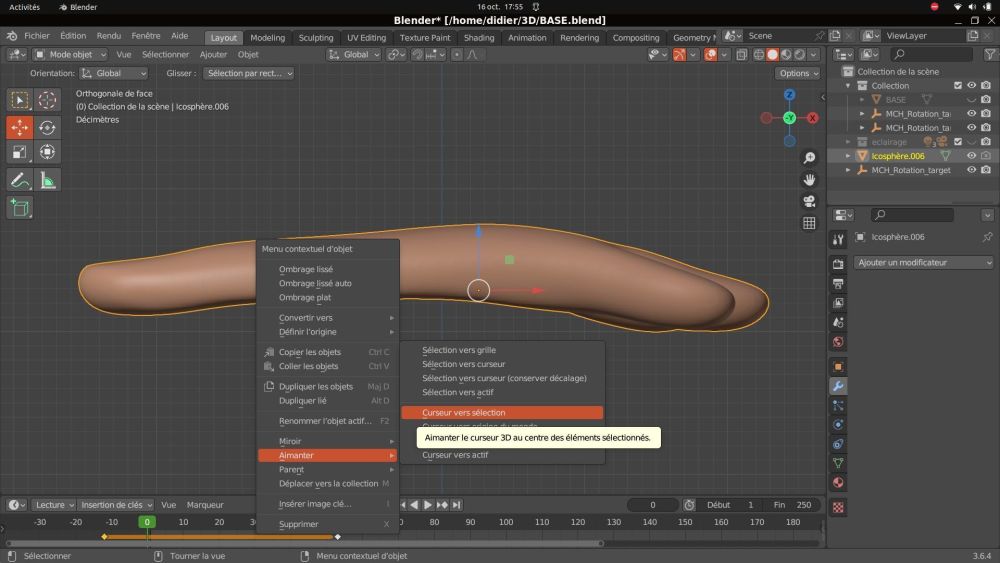Activate the Scale tool

pos(20,152)
